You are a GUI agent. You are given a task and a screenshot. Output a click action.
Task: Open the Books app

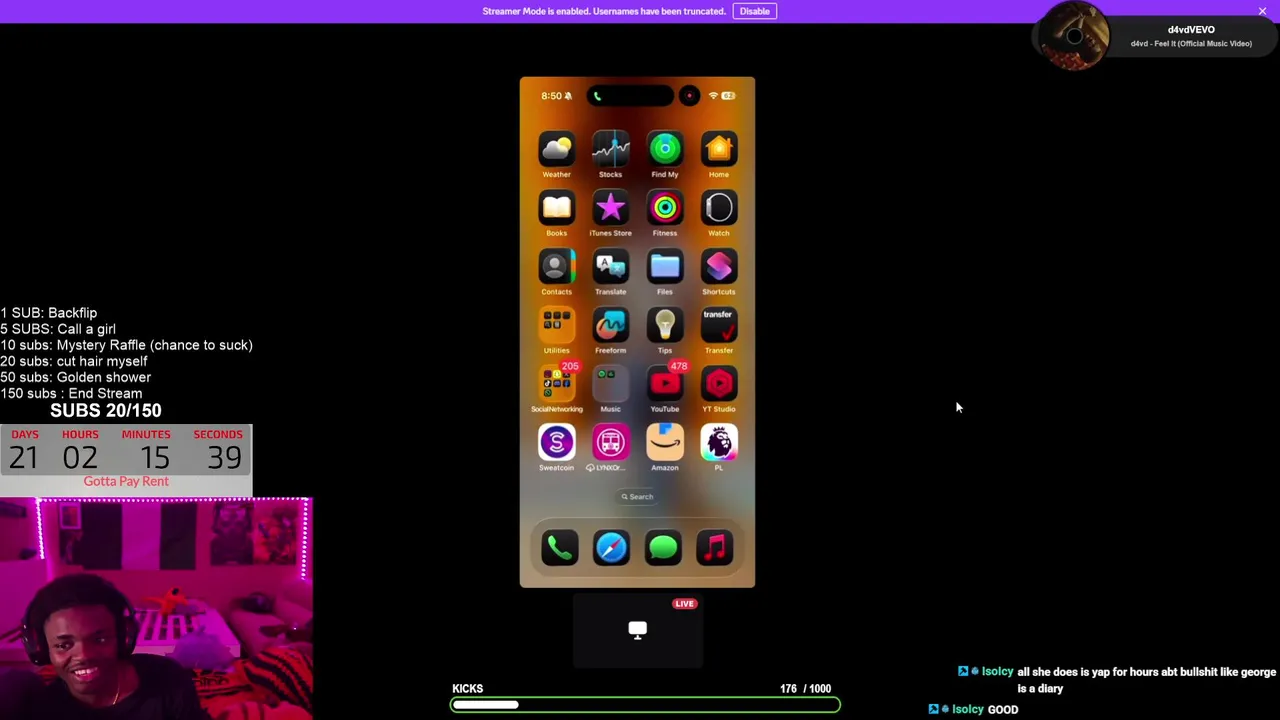click(x=556, y=209)
